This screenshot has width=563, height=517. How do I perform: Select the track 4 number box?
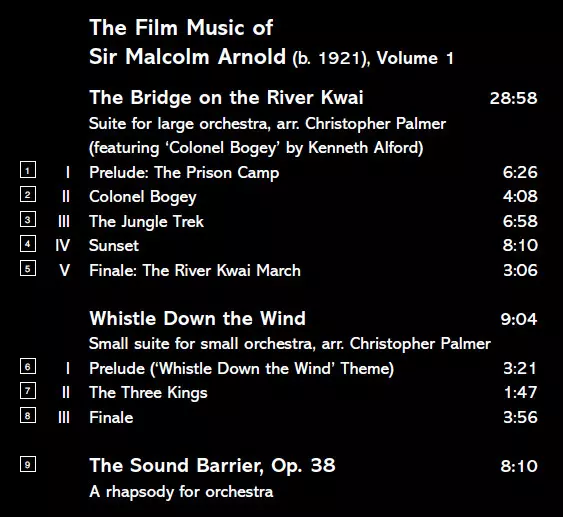pyautogui.click(x=28, y=243)
